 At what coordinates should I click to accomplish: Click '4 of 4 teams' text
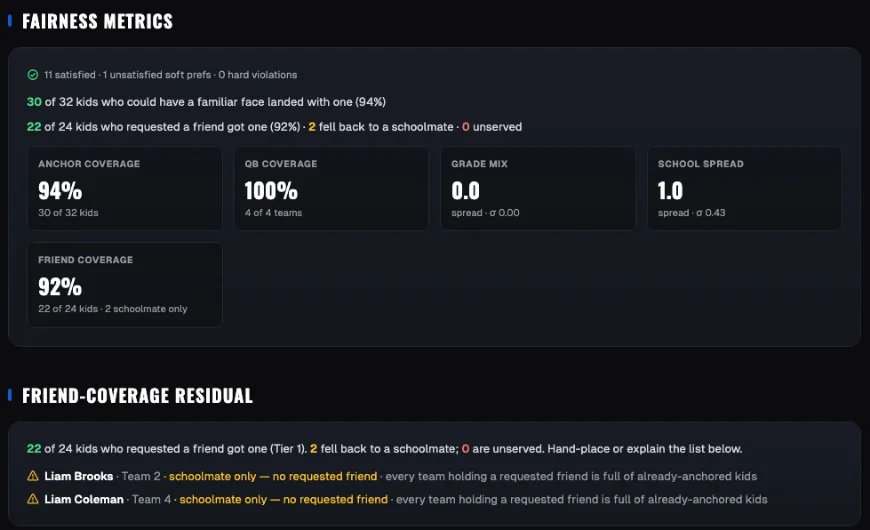point(273,213)
